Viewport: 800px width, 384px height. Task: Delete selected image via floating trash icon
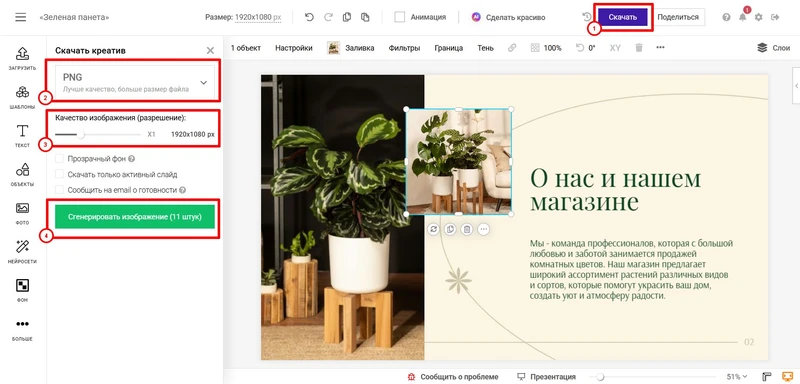(466, 229)
